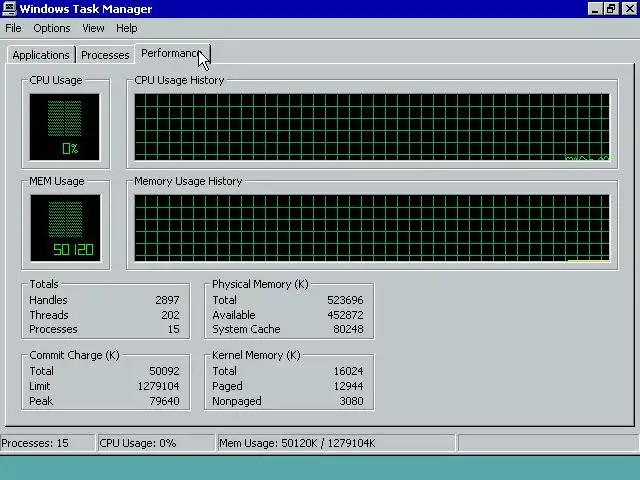Click Kernel Memory Total value 16024

click(x=348, y=371)
